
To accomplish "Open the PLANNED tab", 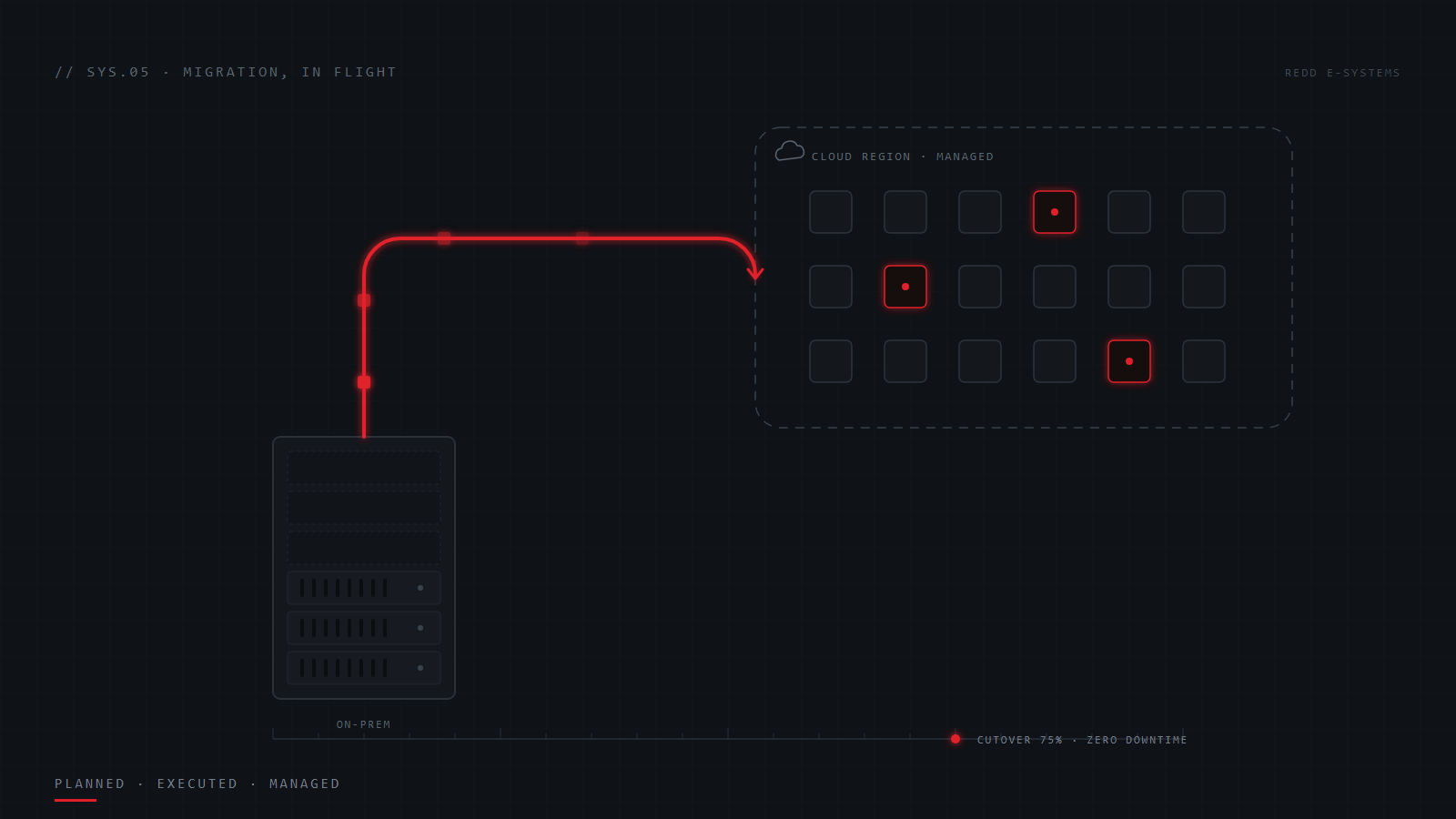I will click(90, 784).
